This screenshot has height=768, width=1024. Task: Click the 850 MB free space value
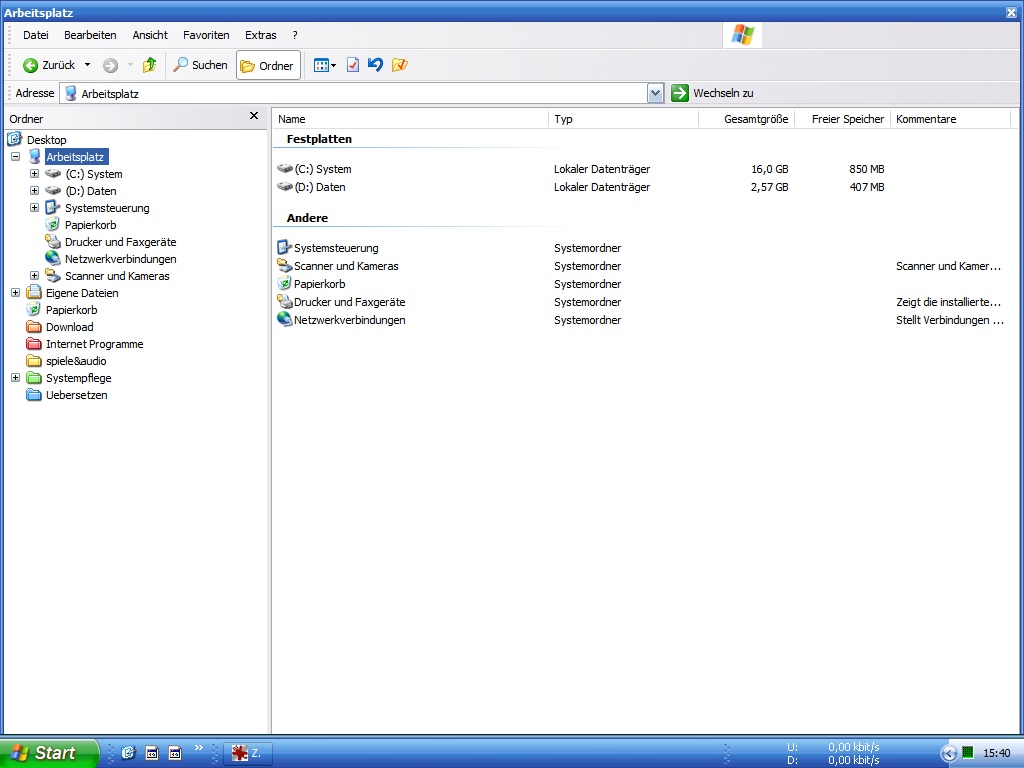[867, 168]
